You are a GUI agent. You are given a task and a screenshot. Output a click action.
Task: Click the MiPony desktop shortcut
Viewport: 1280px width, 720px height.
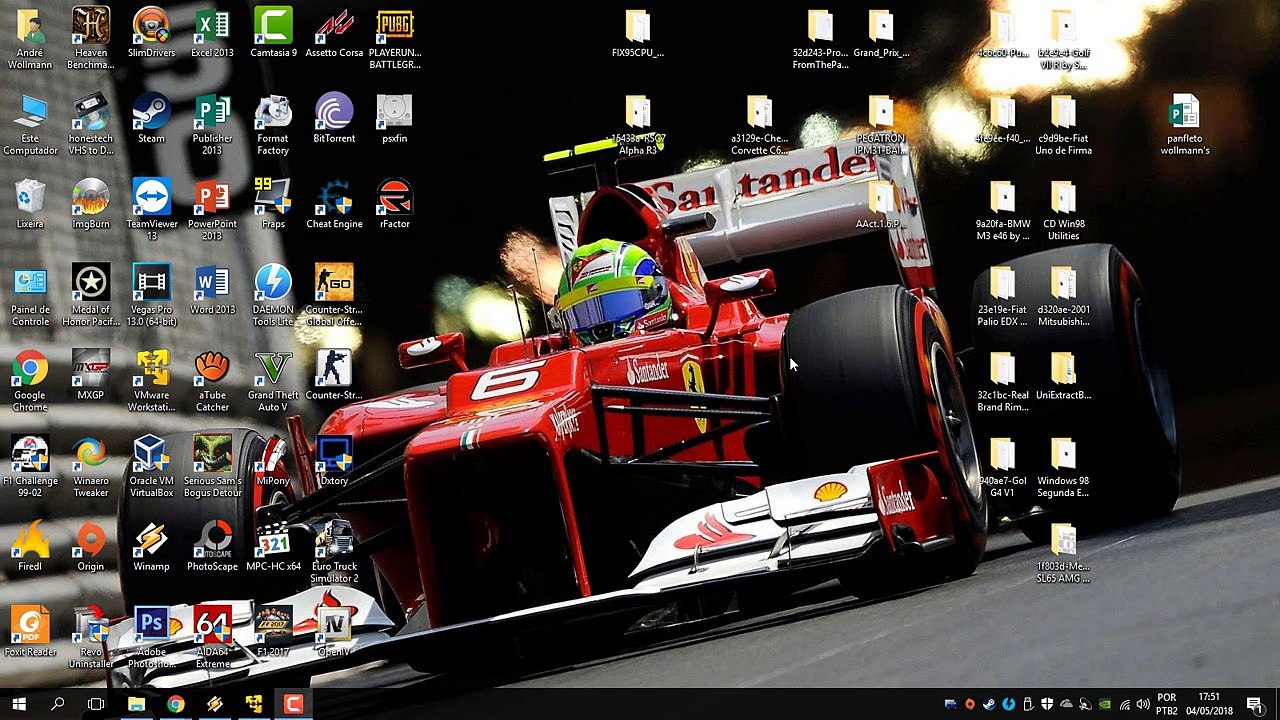[x=273, y=461]
